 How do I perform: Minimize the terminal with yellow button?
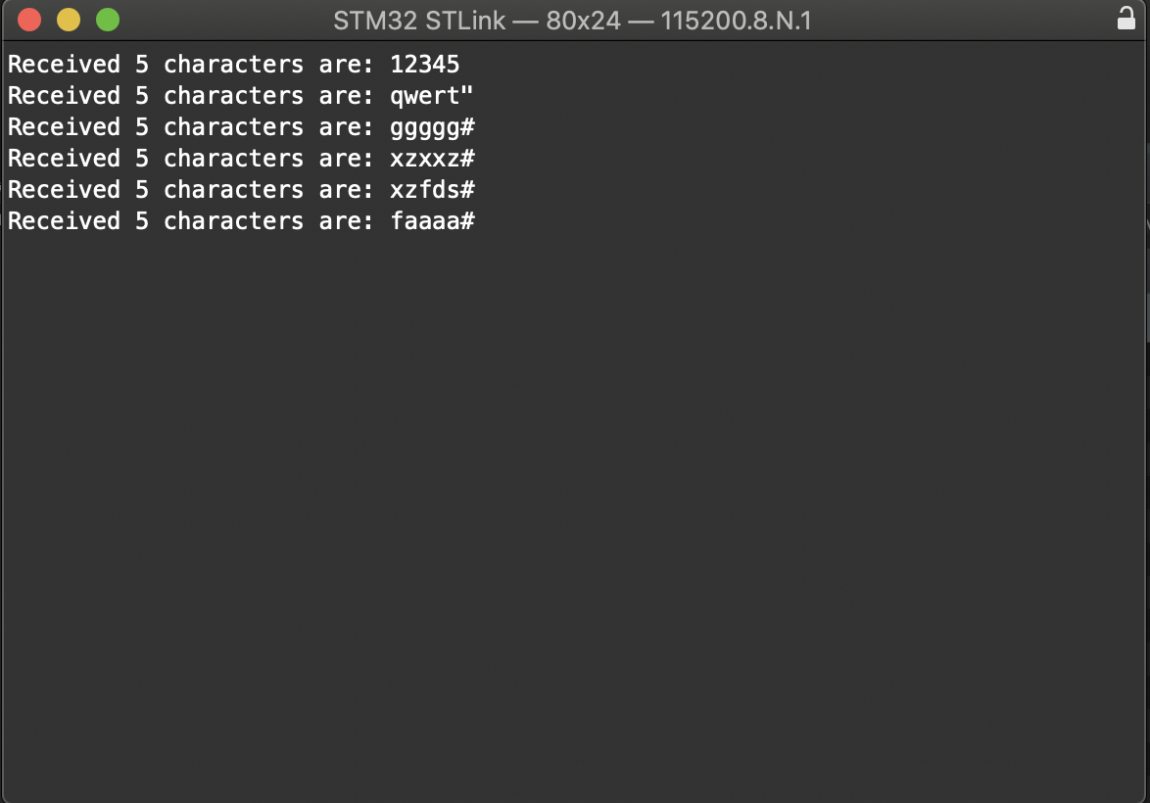(68, 20)
